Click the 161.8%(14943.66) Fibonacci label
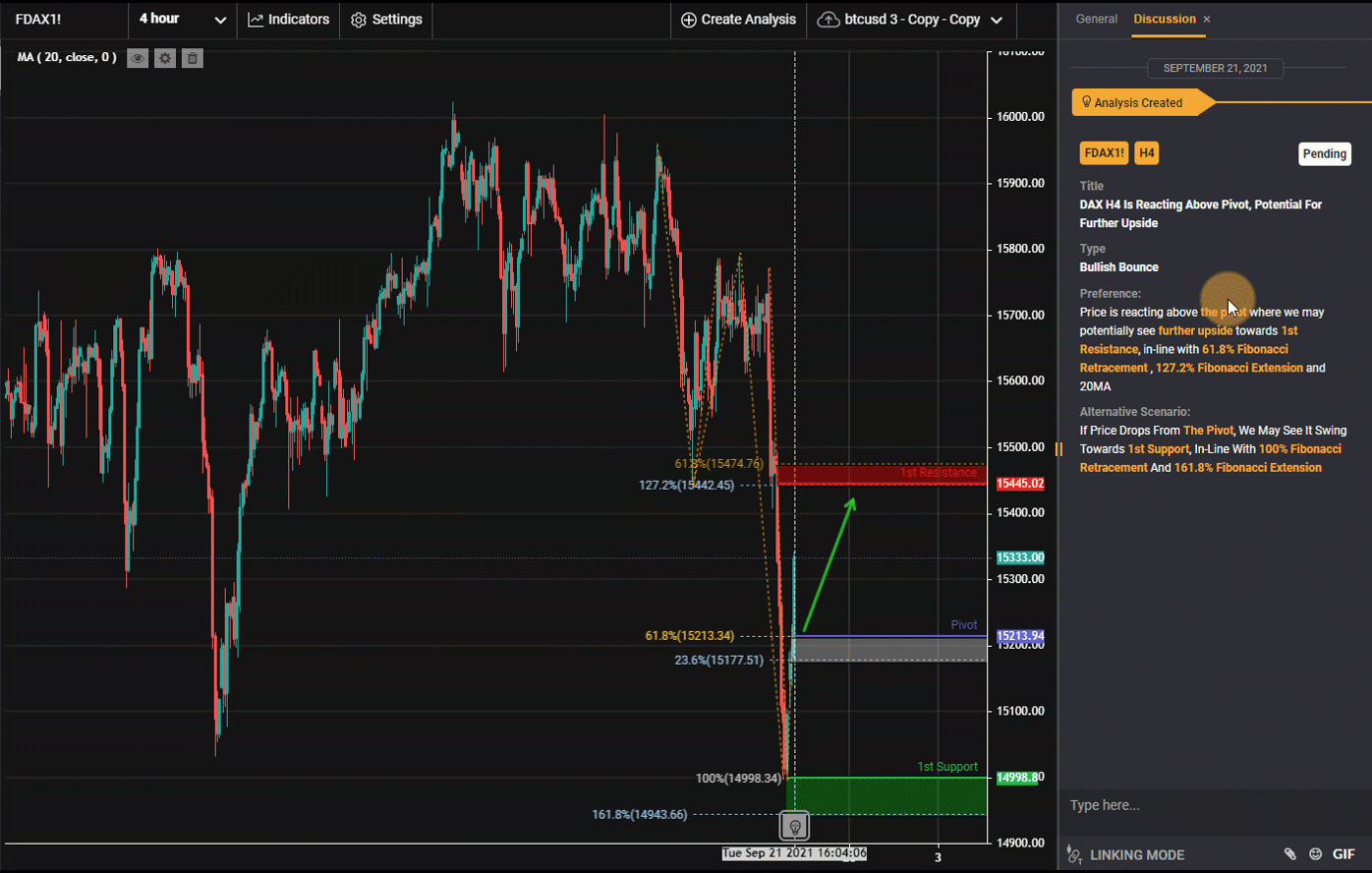 tap(640, 814)
